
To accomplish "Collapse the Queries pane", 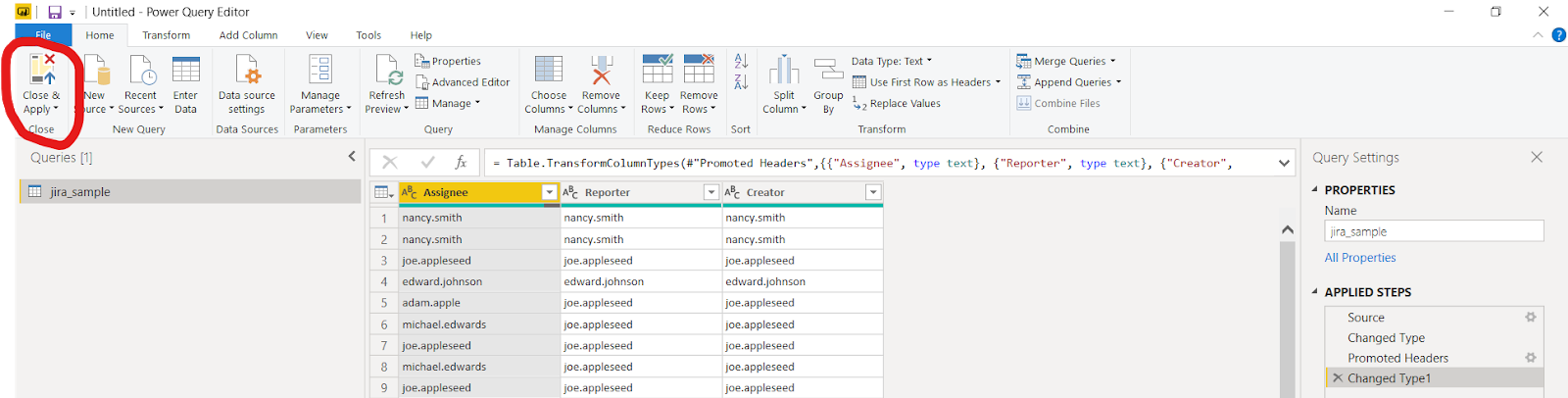I will point(352,157).
